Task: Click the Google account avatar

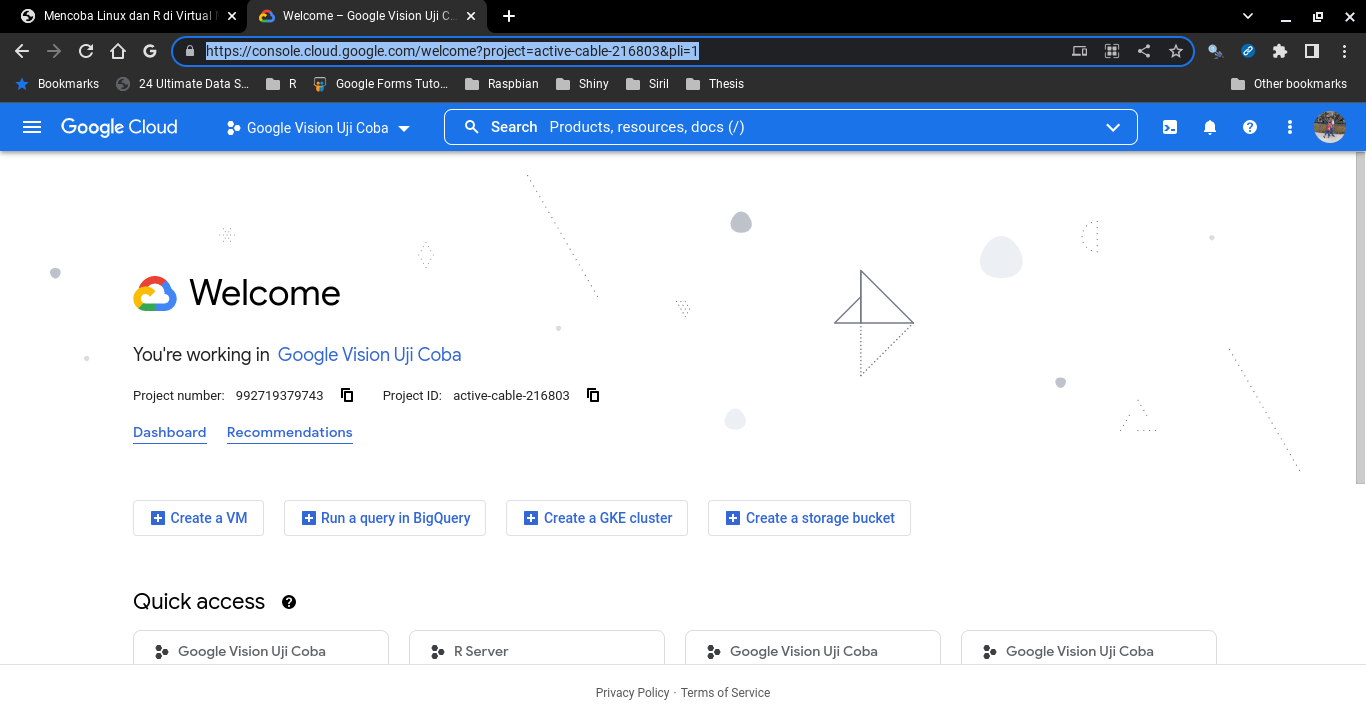Action: [x=1329, y=127]
